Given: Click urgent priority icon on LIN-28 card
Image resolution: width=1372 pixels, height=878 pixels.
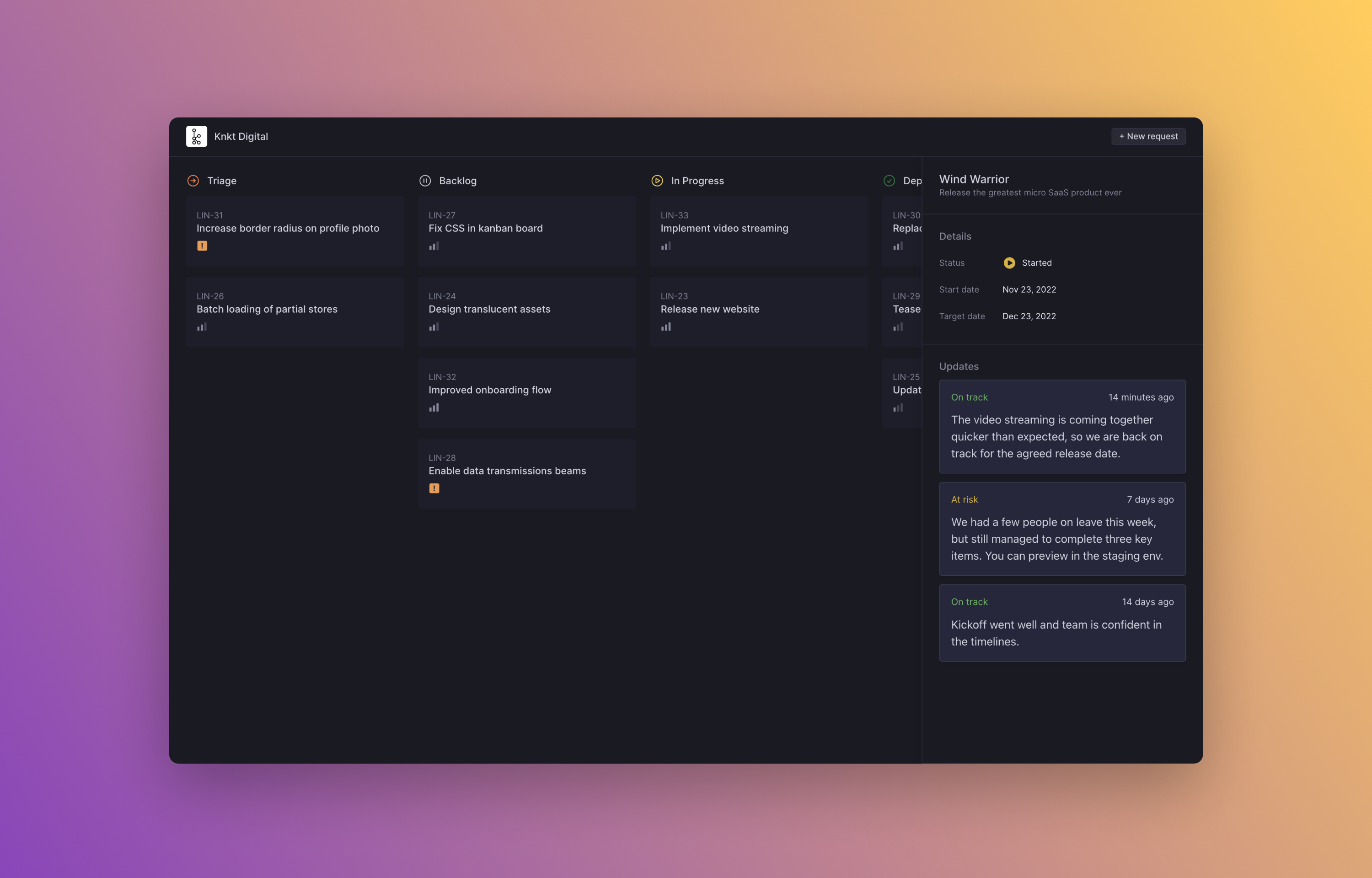Looking at the screenshot, I should tap(434, 488).
